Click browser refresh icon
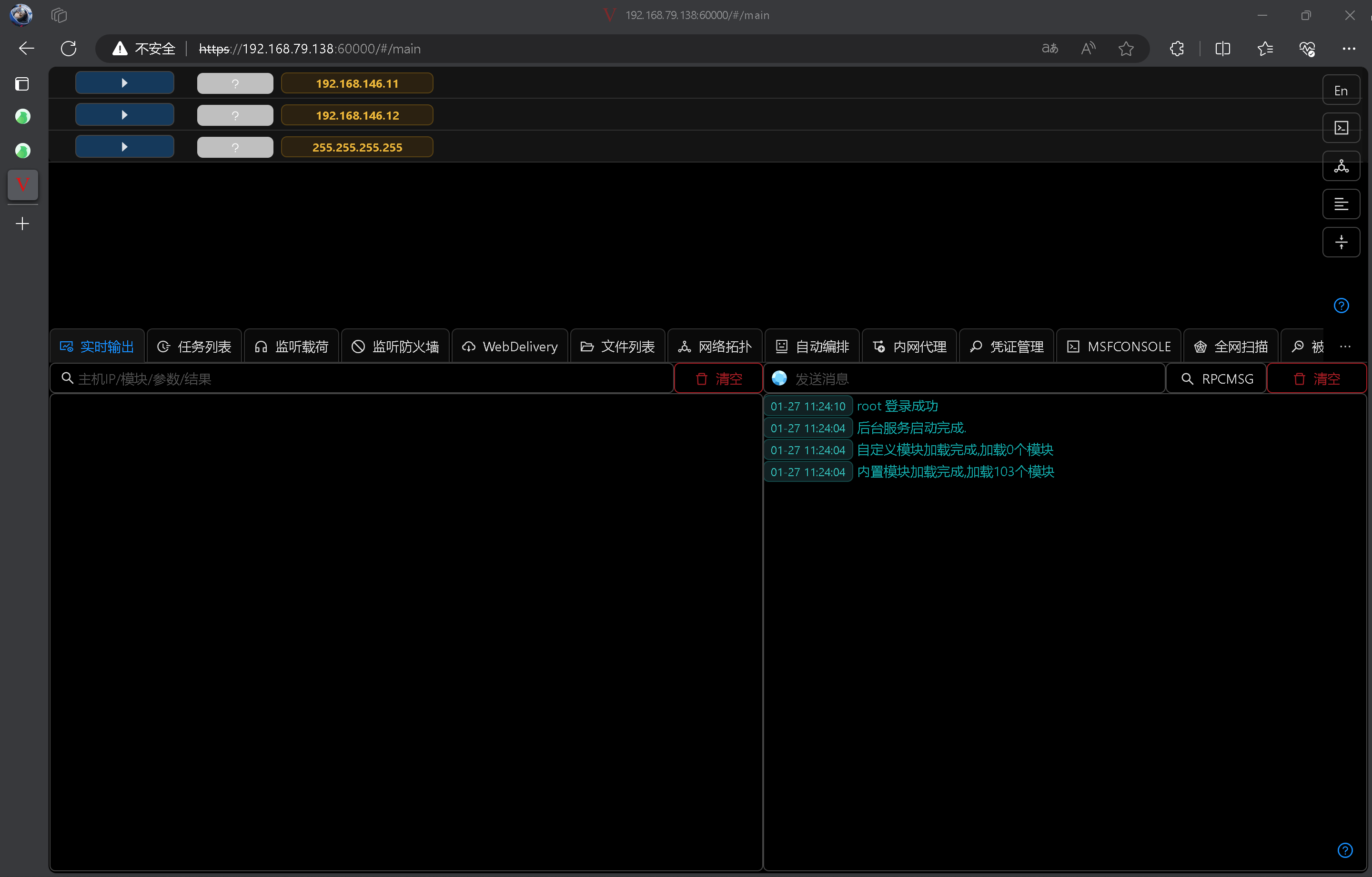1372x877 pixels. click(69, 49)
